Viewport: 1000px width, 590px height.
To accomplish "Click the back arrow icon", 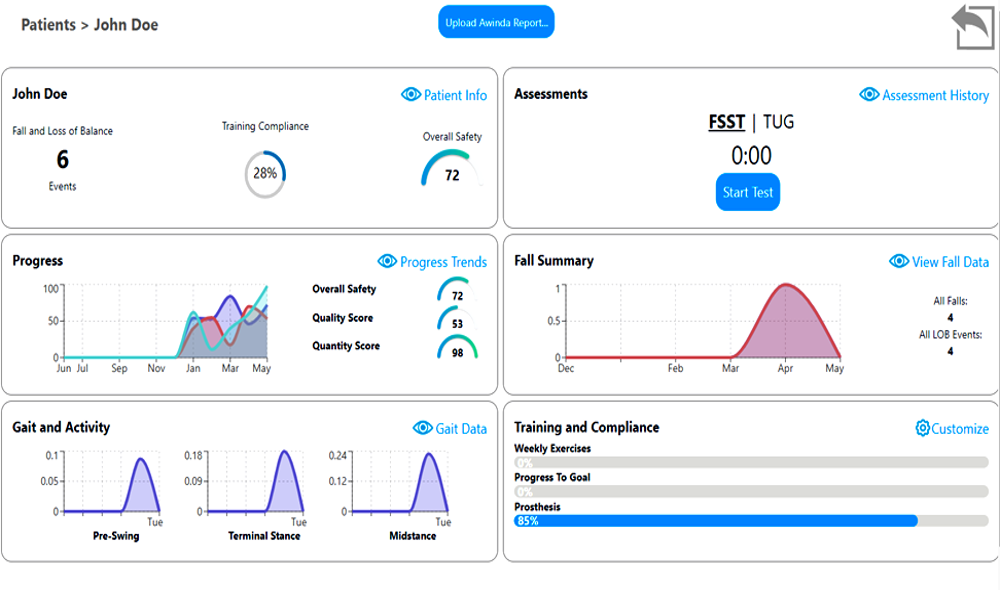I will (x=972, y=27).
